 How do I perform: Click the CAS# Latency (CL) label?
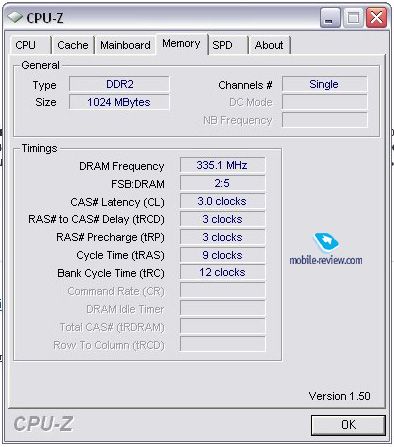[118, 202]
